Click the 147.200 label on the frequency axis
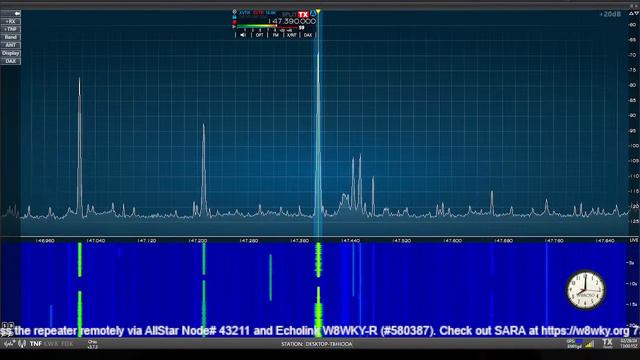 click(198, 241)
